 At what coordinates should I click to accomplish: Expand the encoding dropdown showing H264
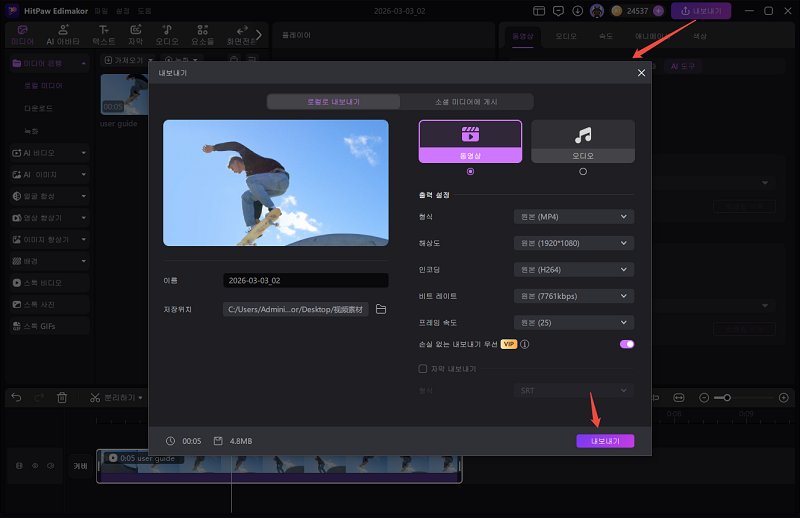573,270
